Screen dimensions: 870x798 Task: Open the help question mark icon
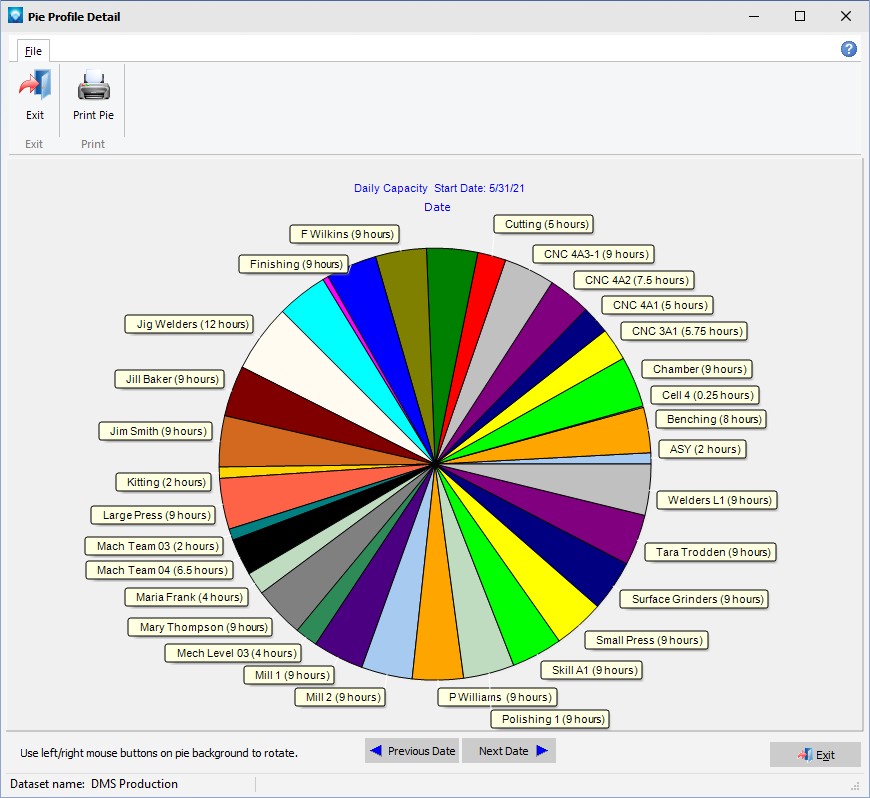pos(848,49)
